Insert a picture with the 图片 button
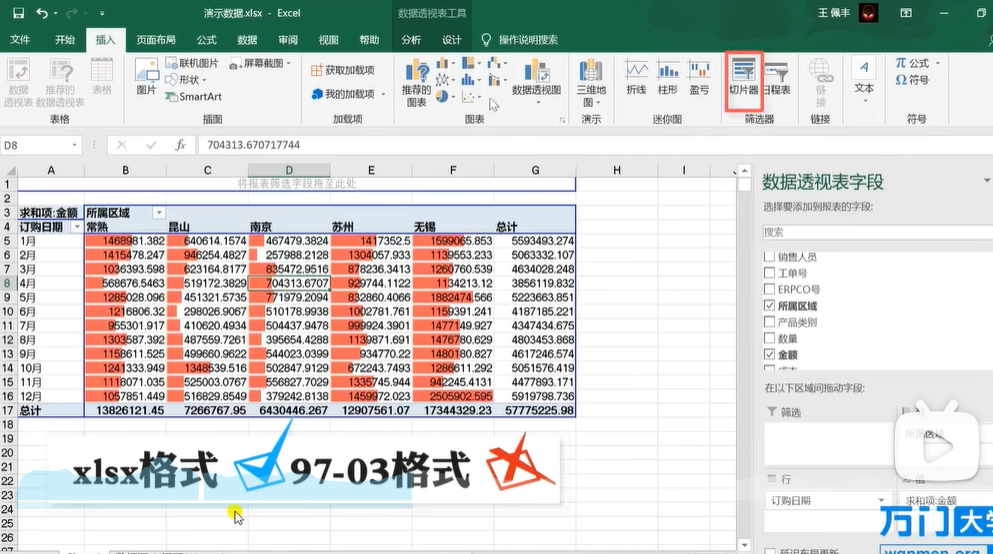The image size is (993, 554). click(x=146, y=77)
